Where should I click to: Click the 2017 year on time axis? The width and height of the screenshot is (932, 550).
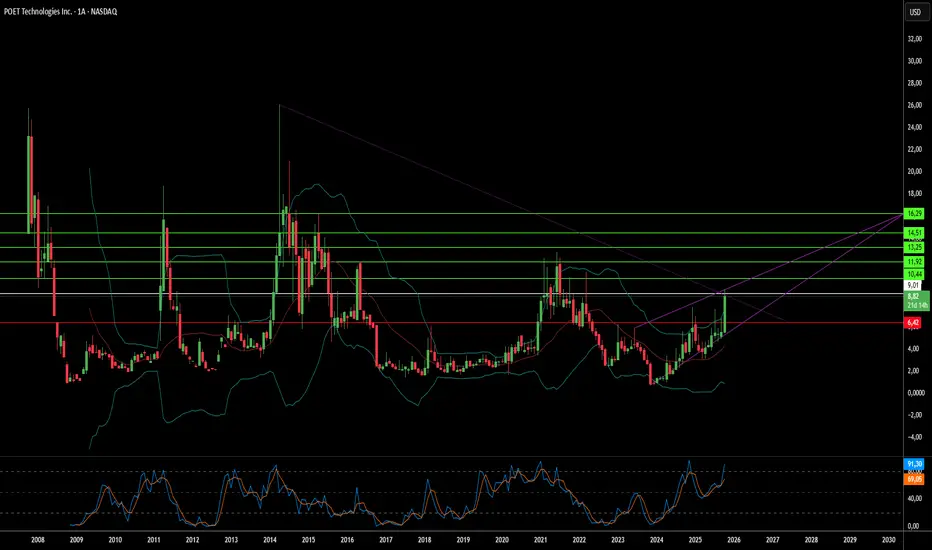(x=386, y=540)
